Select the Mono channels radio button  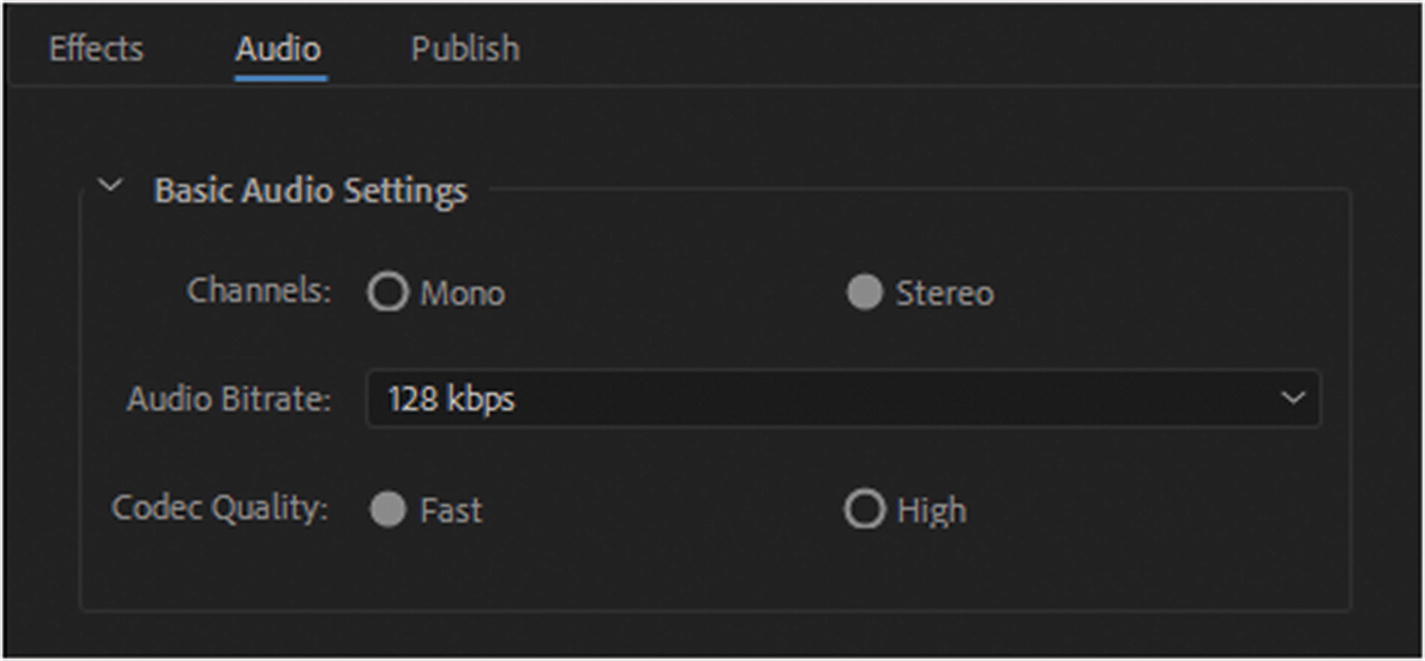388,293
